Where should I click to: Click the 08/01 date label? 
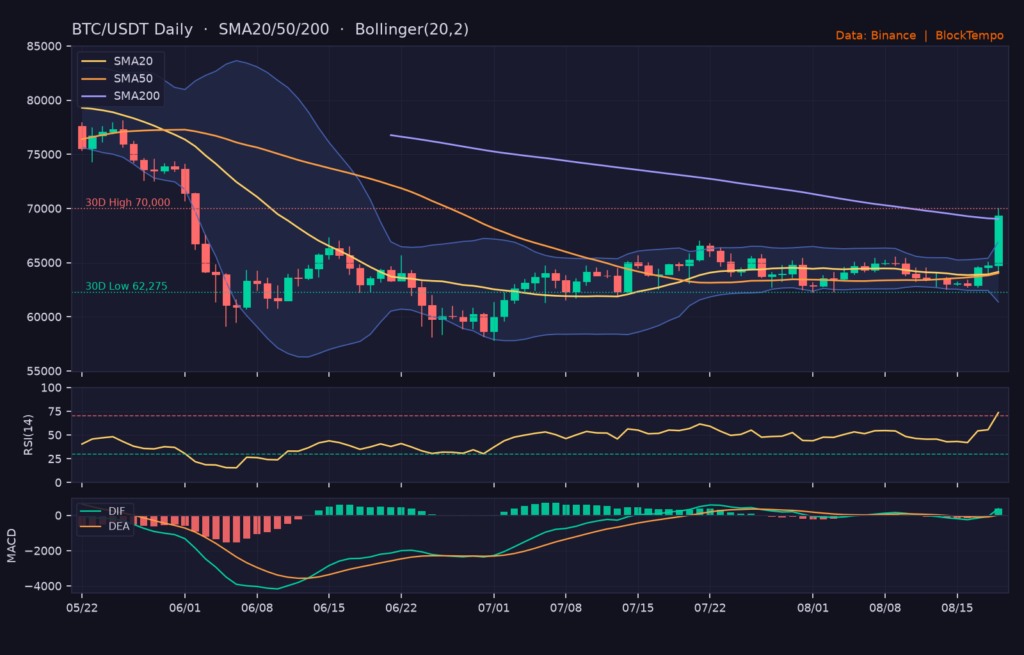coord(812,608)
